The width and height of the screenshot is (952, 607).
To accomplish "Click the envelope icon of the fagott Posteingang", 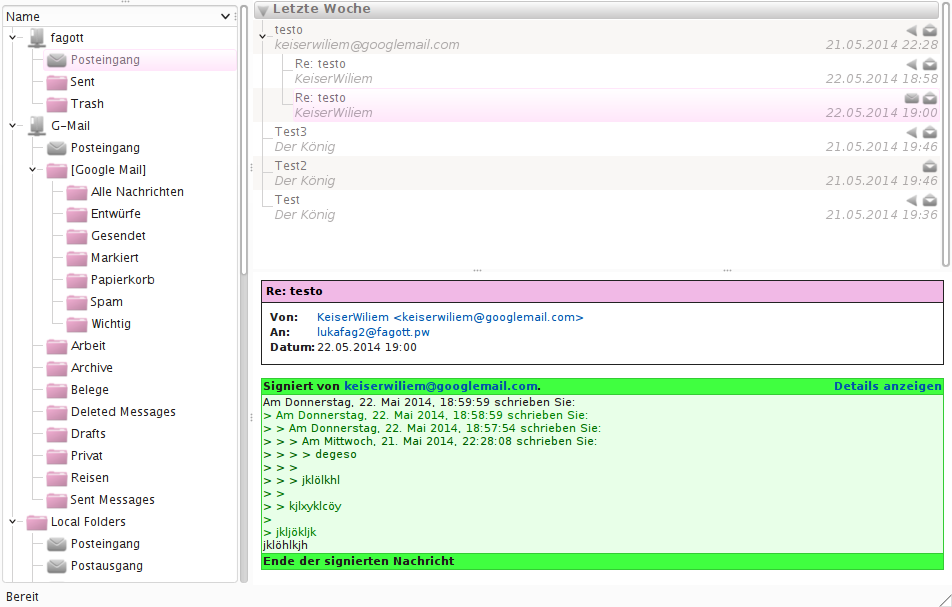I will point(56,60).
